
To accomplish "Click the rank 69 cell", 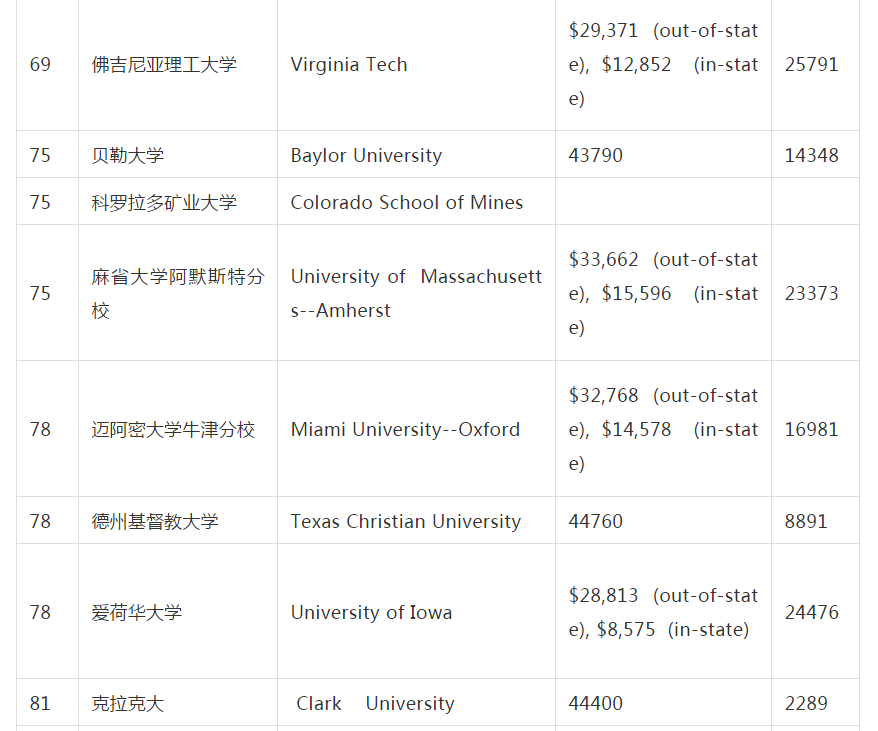I will coord(40,65).
